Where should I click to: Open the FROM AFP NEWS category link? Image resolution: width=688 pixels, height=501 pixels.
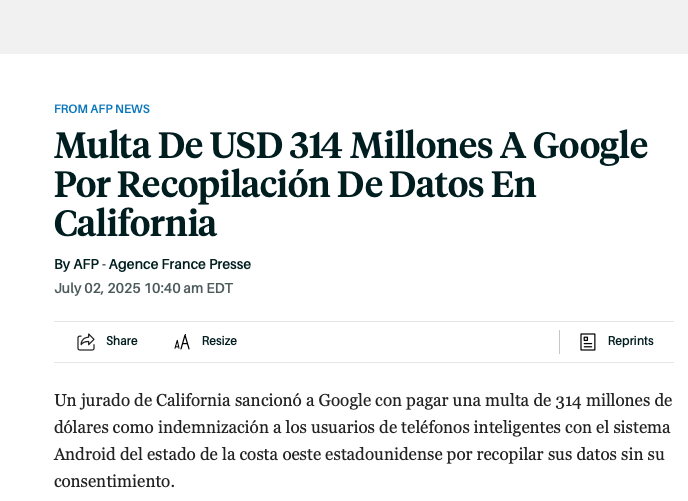pos(102,109)
